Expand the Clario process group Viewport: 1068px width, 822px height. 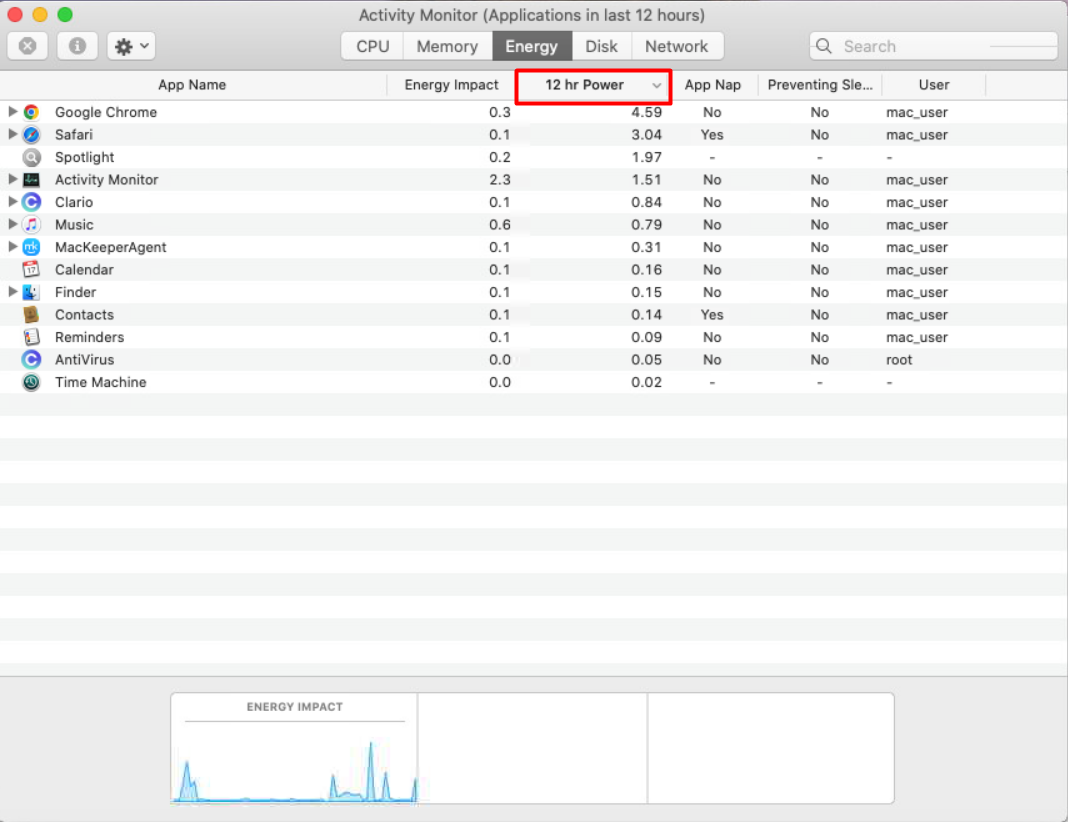pyautogui.click(x=12, y=202)
